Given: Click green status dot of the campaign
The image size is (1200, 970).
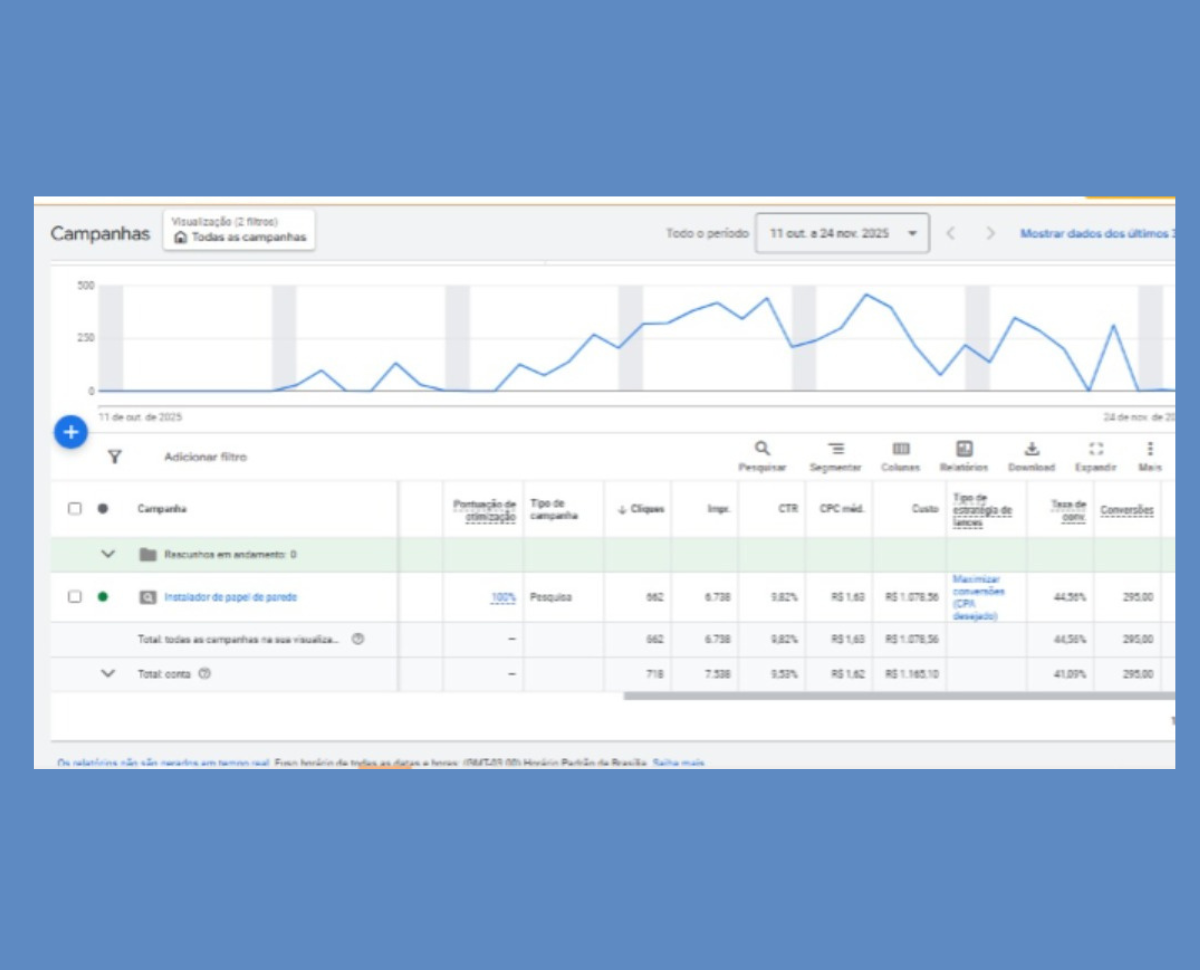Looking at the screenshot, I should pos(102,597).
